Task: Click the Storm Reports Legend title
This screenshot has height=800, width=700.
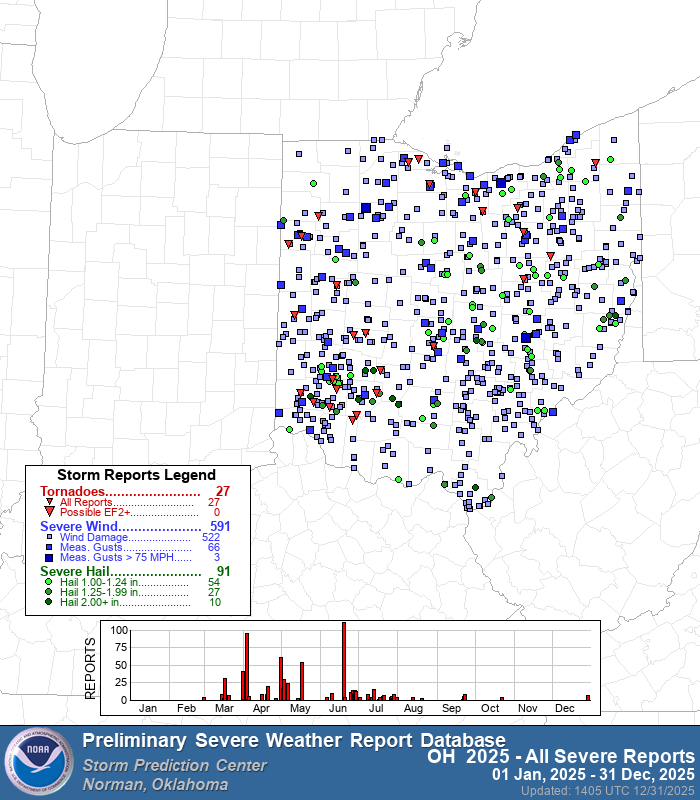Action: coord(136,475)
